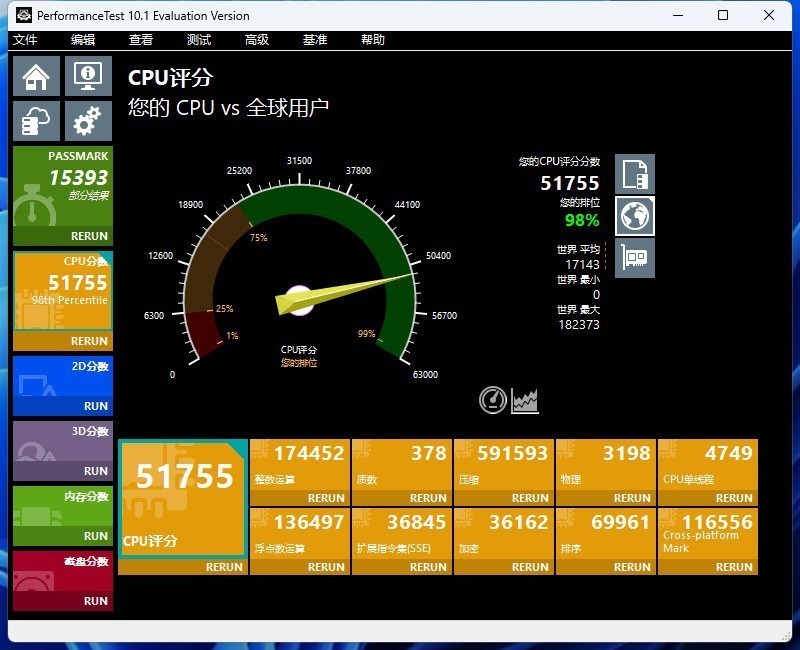Rerun the 2D score test

[x=96, y=406]
